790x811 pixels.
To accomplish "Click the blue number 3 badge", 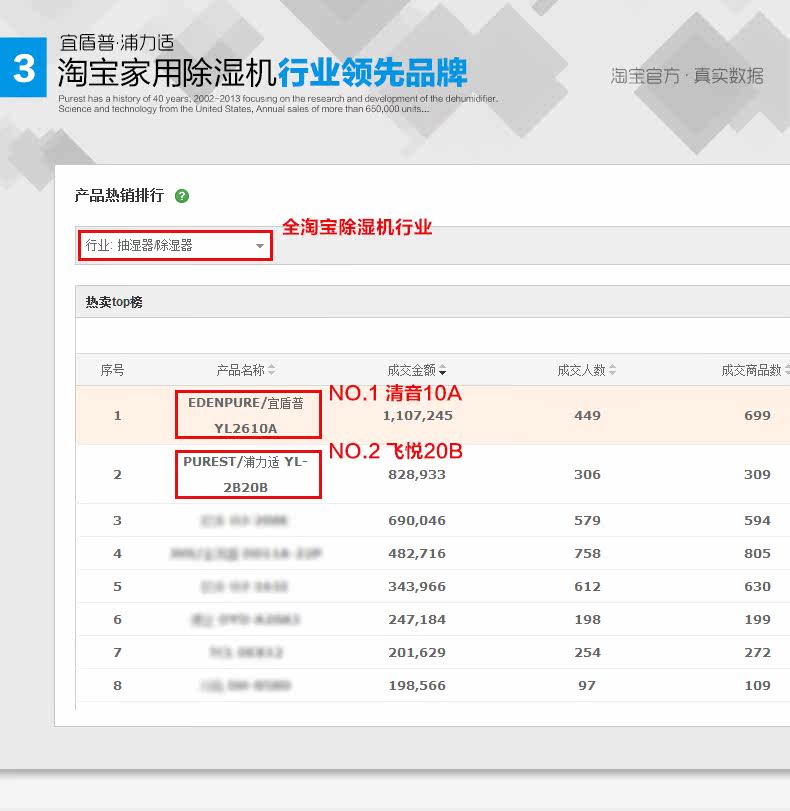I will coord(23,69).
